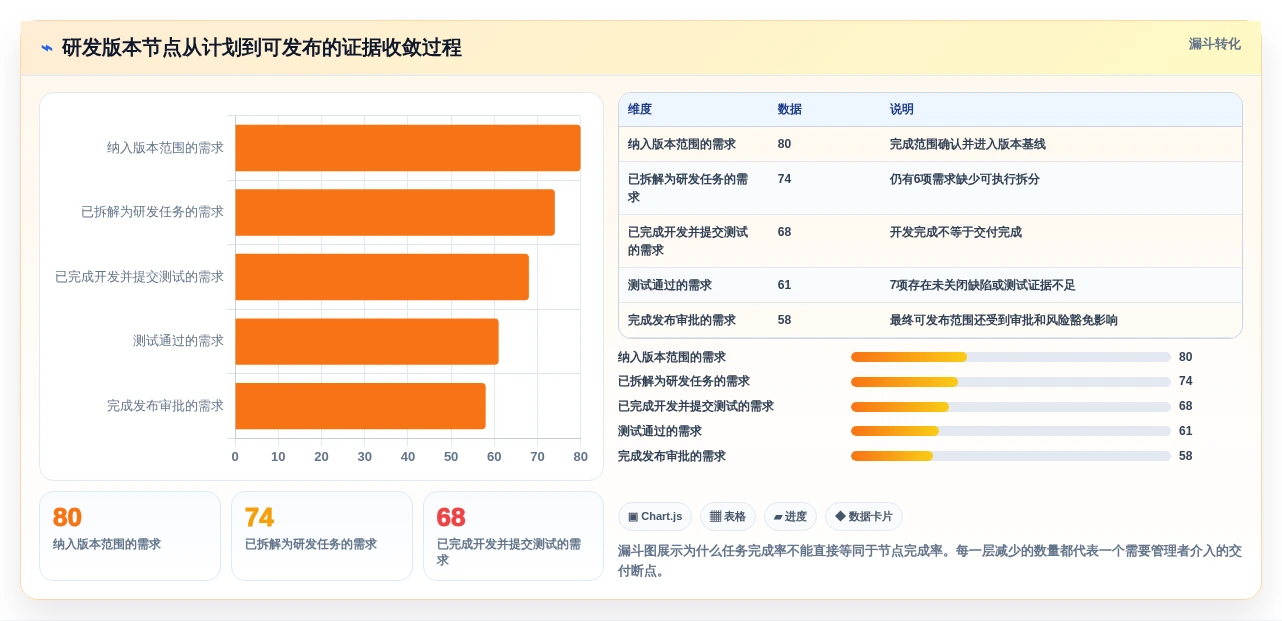Click the 已拆解为研发任务的需求 chart bar

(x=395, y=212)
